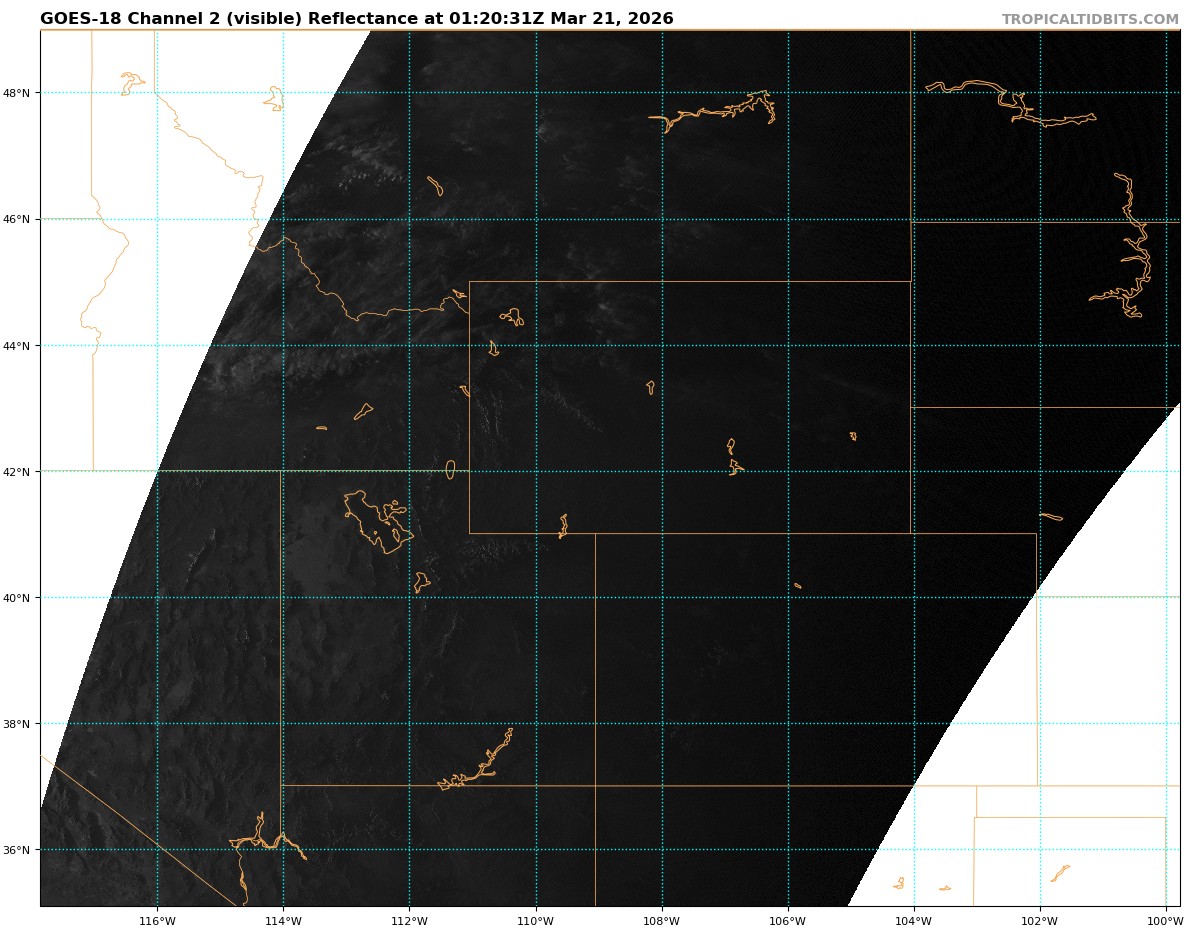
Task: Click the Flaming Gorge Reservoir outline
Action: tap(563, 526)
